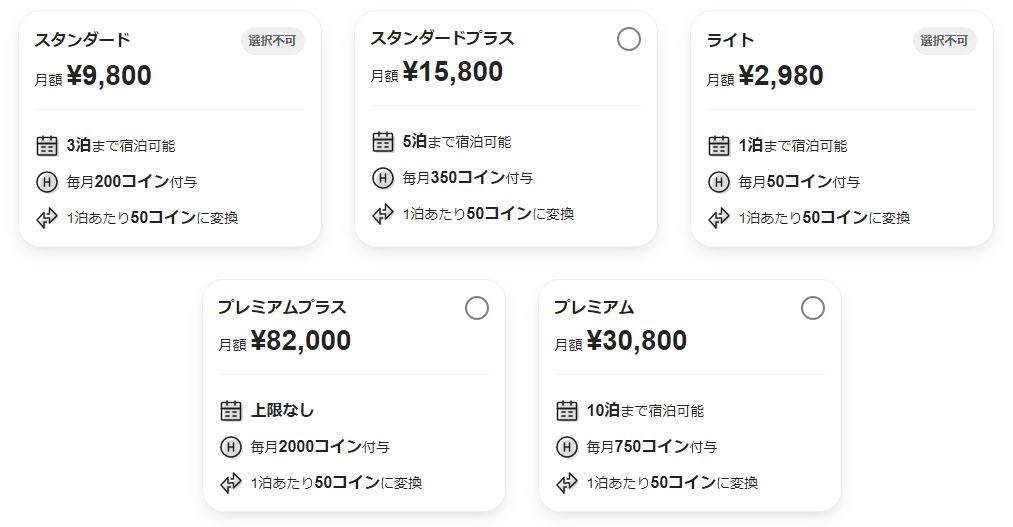
Task: Click the exchange arrows icon in スタンダード card
Action: click(47, 218)
